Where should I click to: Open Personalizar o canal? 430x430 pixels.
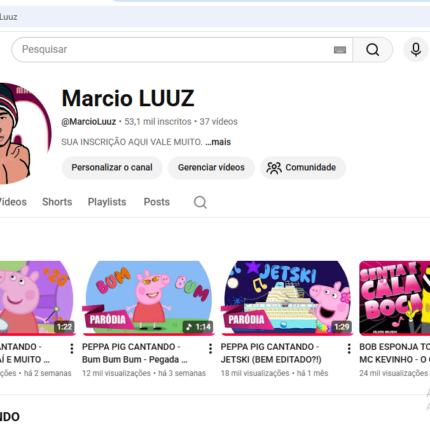[x=112, y=167]
